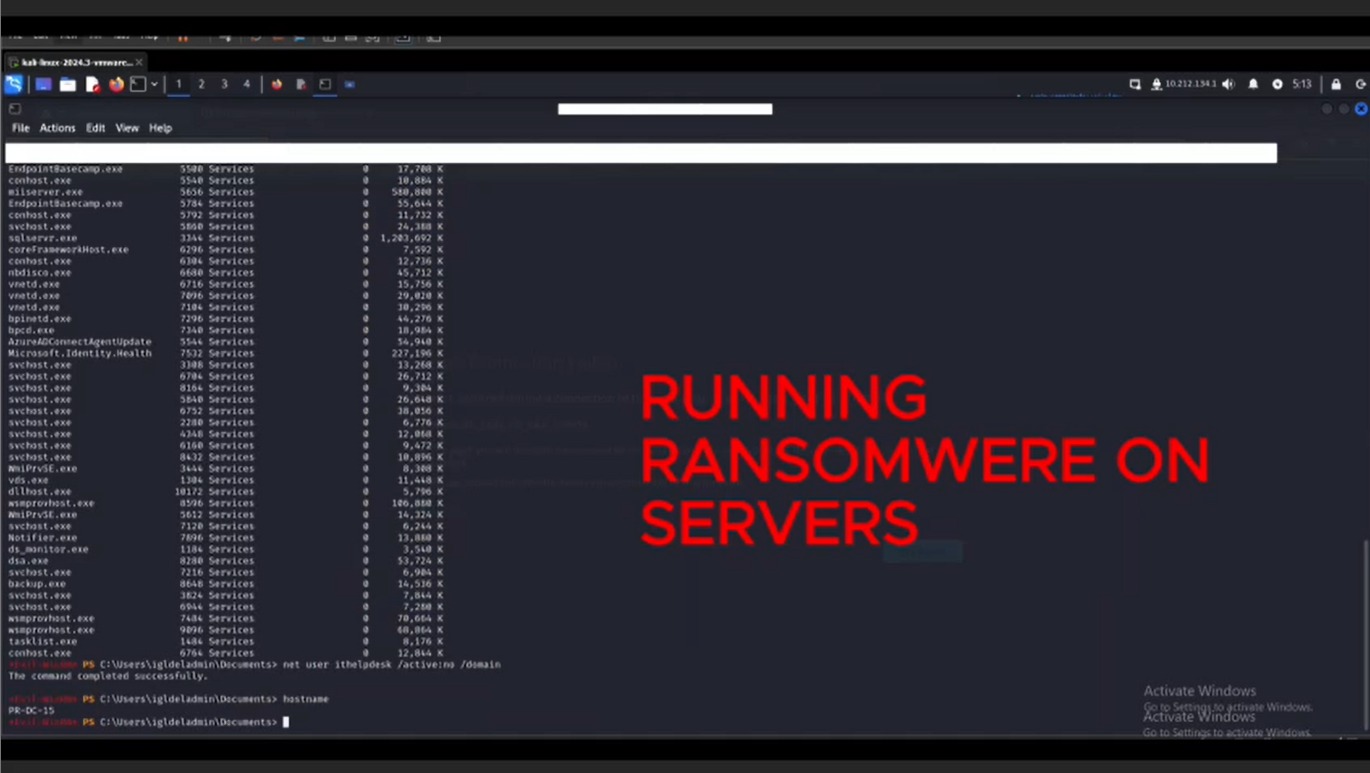Click the IP address 10.212.134.1 indicator
The width and height of the screenshot is (1370, 773).
1190,85
